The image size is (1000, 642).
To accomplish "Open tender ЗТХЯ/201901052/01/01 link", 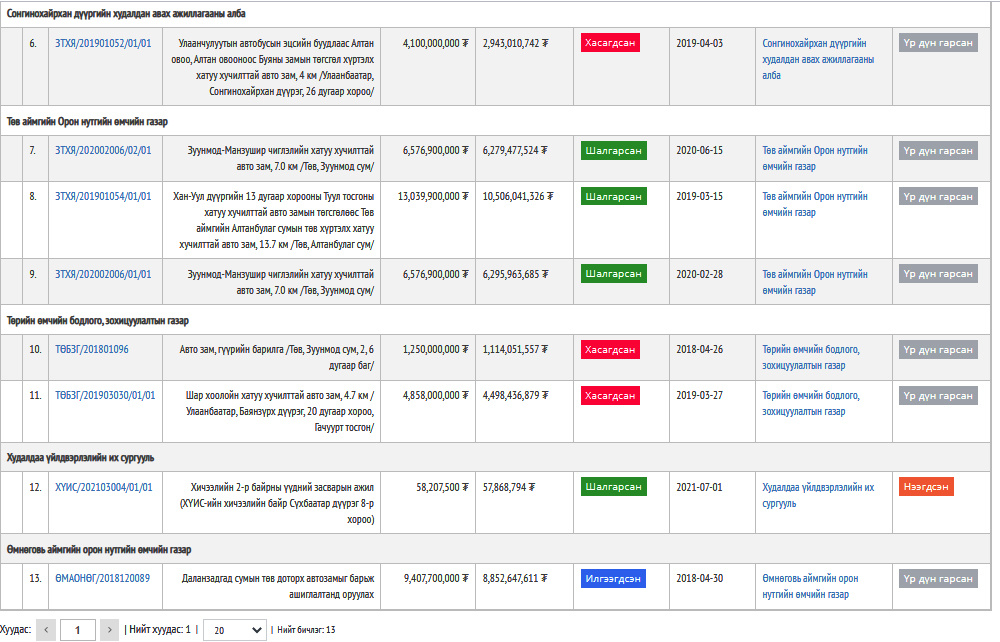I will point(103,44).
